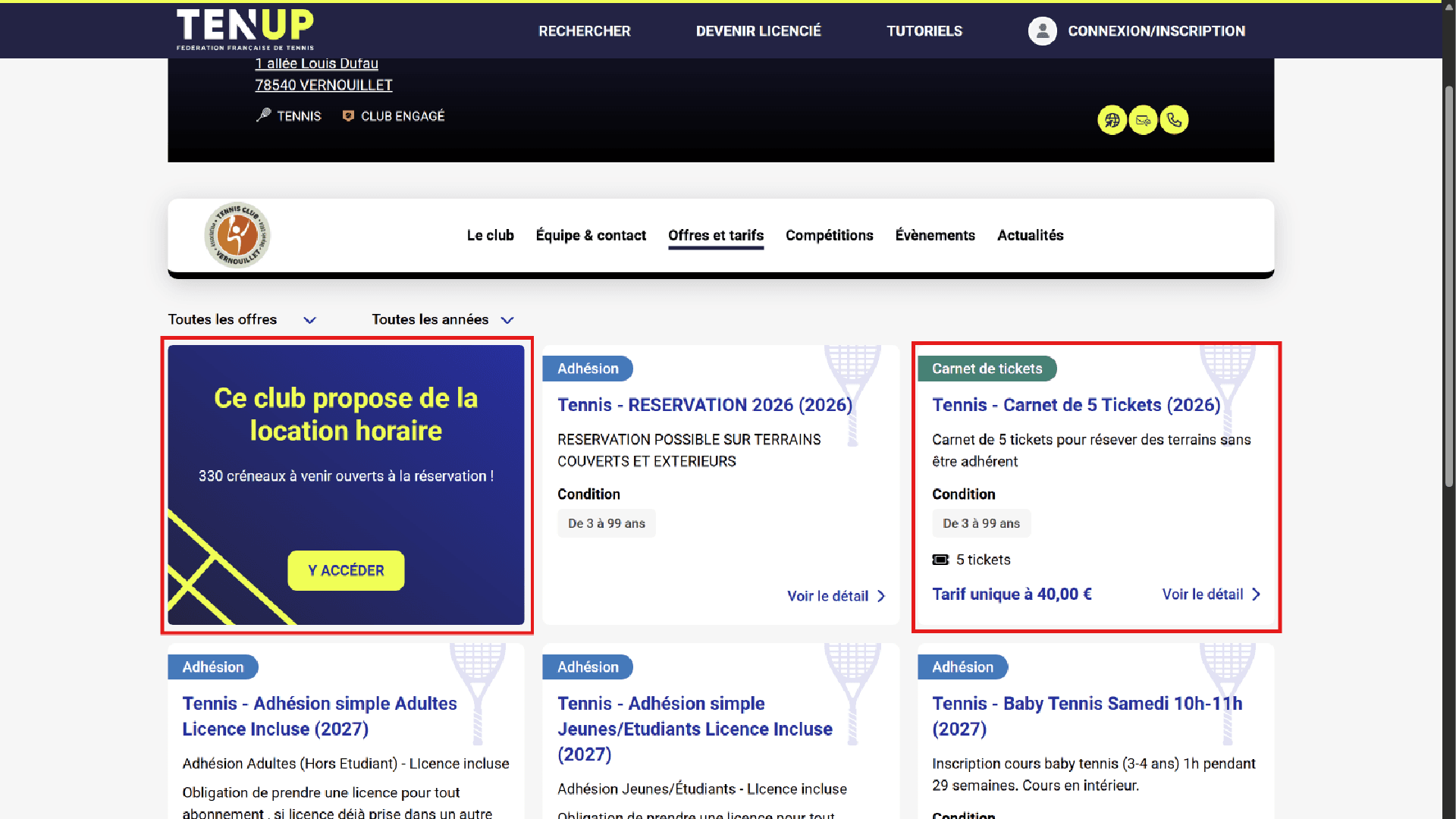Click the Adhésion tag on RESERVATION 2026 card

pos(588,369)
